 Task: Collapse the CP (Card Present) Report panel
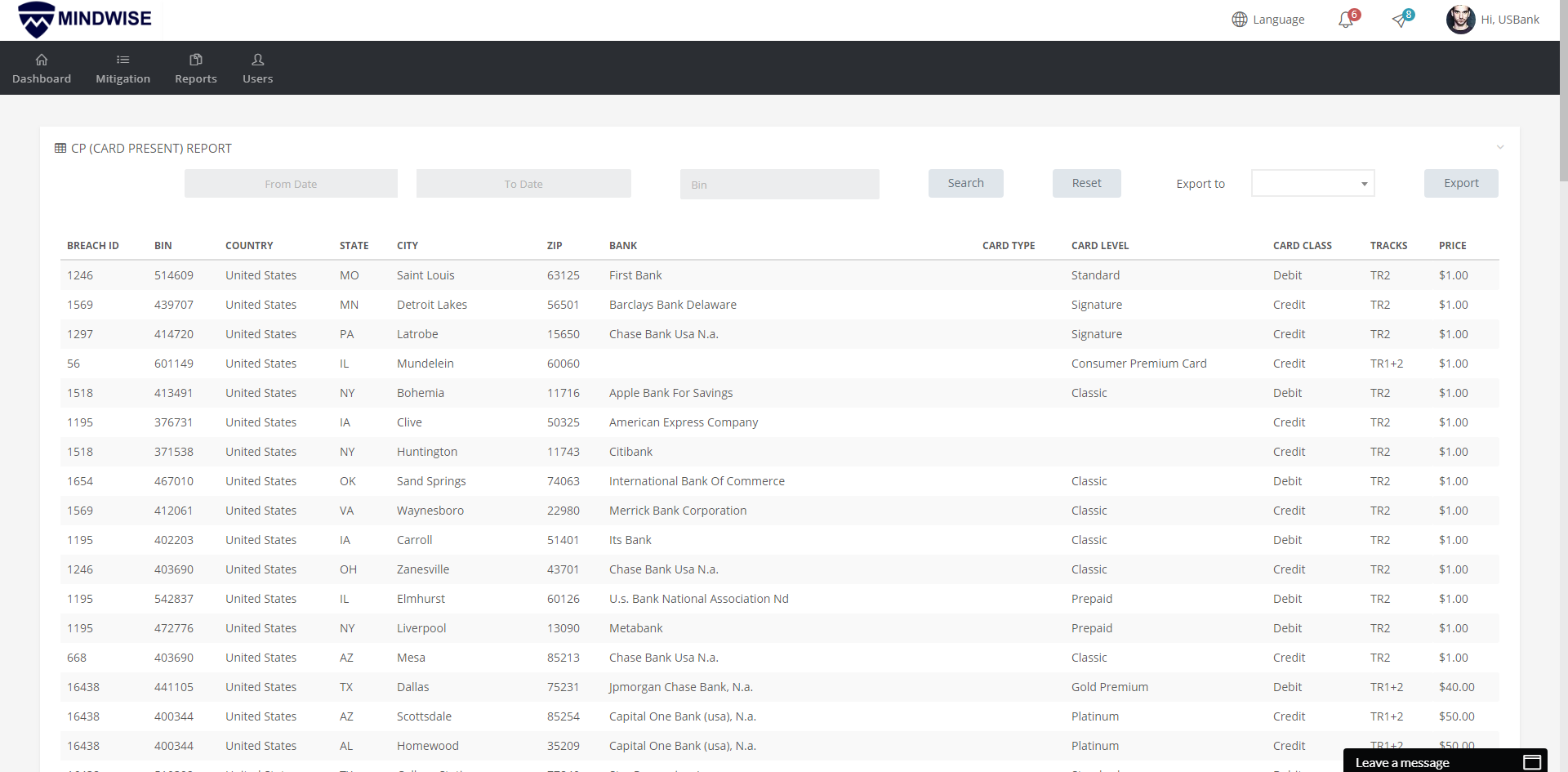pyautogui.click(x=1501, y=147)
